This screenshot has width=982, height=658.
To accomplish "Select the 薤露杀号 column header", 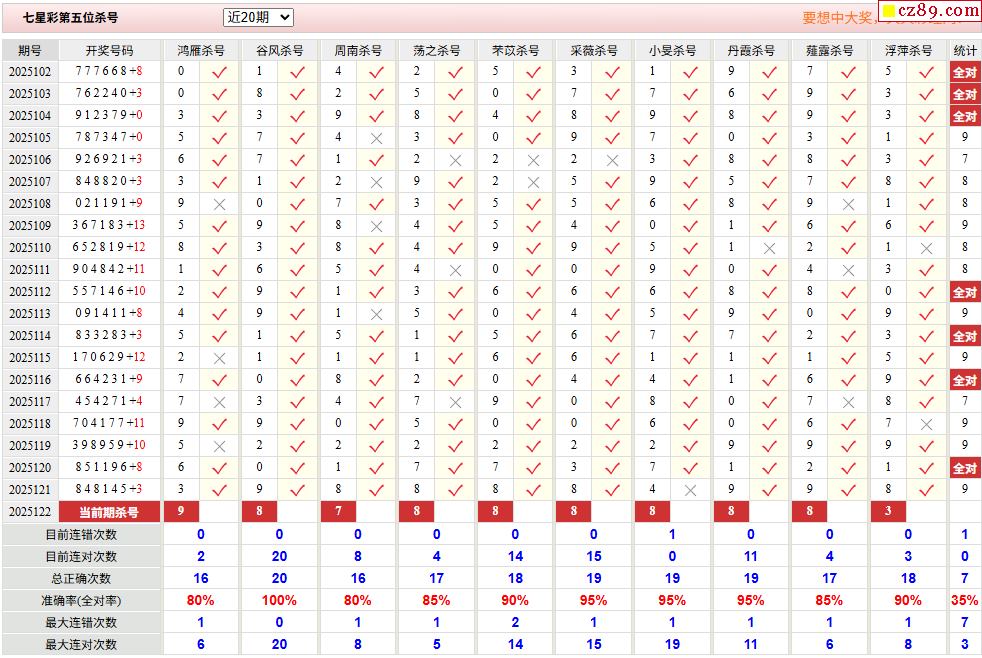I will tap(830, 51).
